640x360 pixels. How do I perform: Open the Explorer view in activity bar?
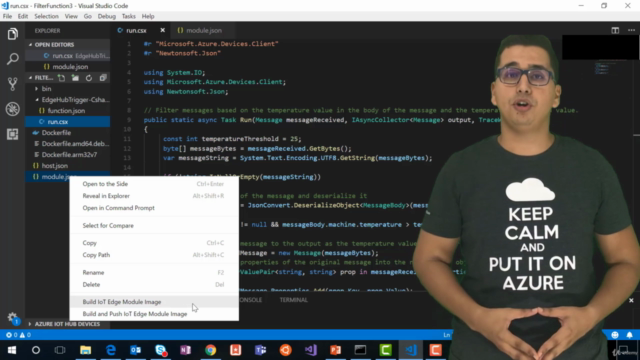(13, 34)
